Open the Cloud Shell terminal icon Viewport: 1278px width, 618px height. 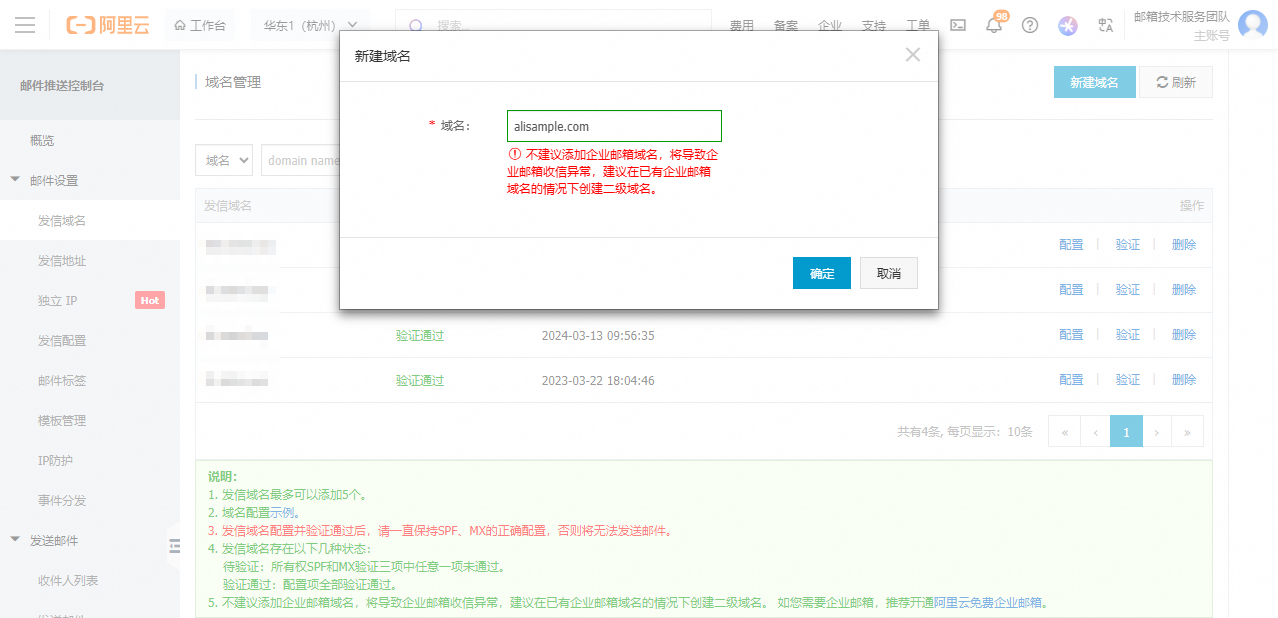(958, 25)
